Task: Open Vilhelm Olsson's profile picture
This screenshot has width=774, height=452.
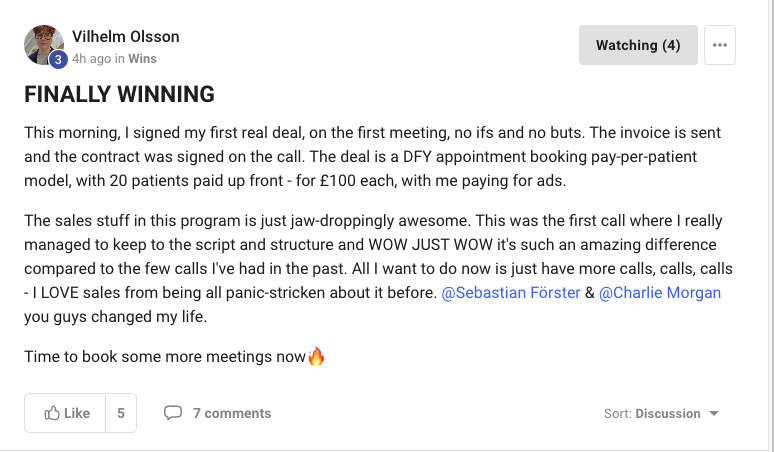Action: [x=43, y=45]
